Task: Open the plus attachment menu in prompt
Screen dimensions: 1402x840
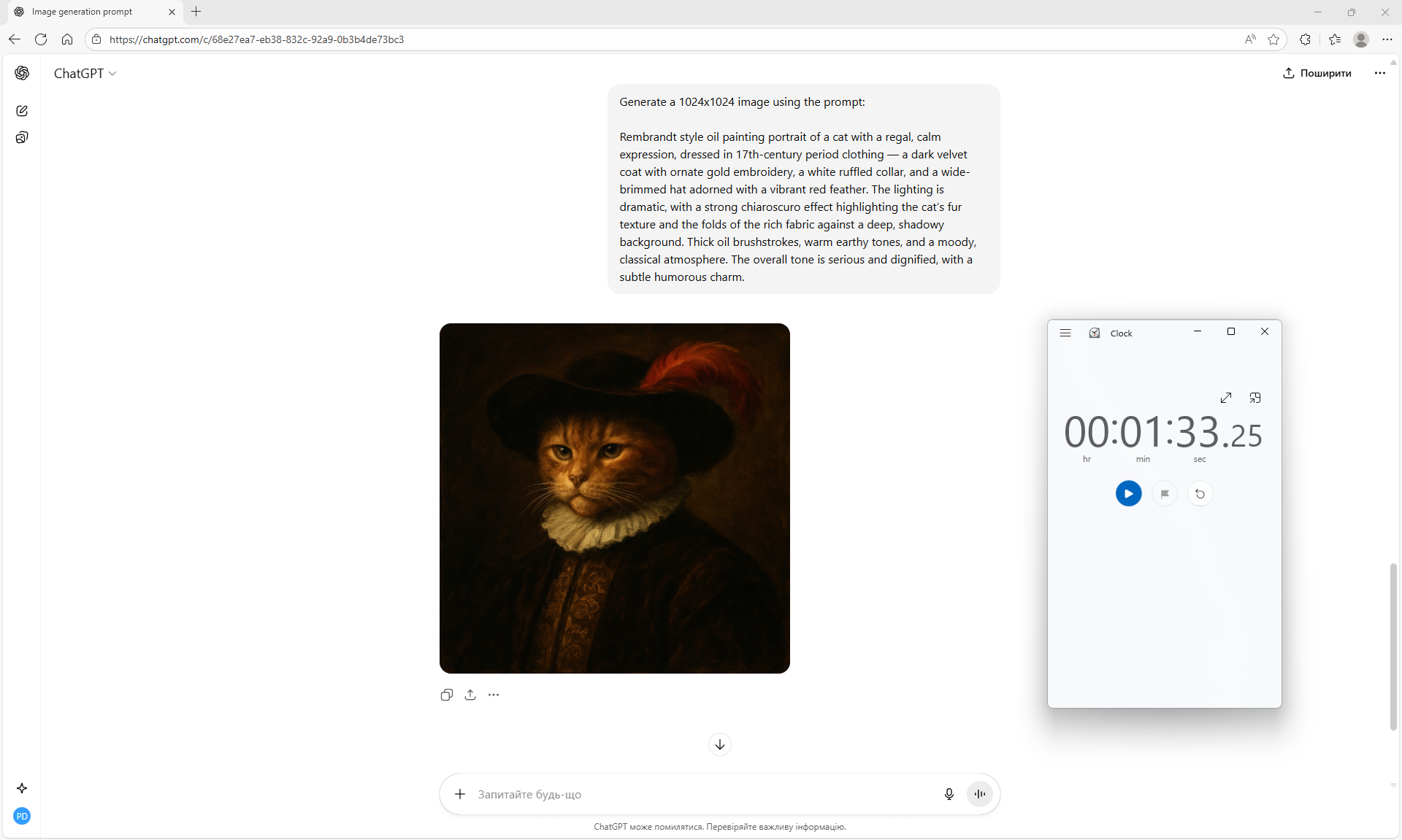Action: click(x=460, y=794)
